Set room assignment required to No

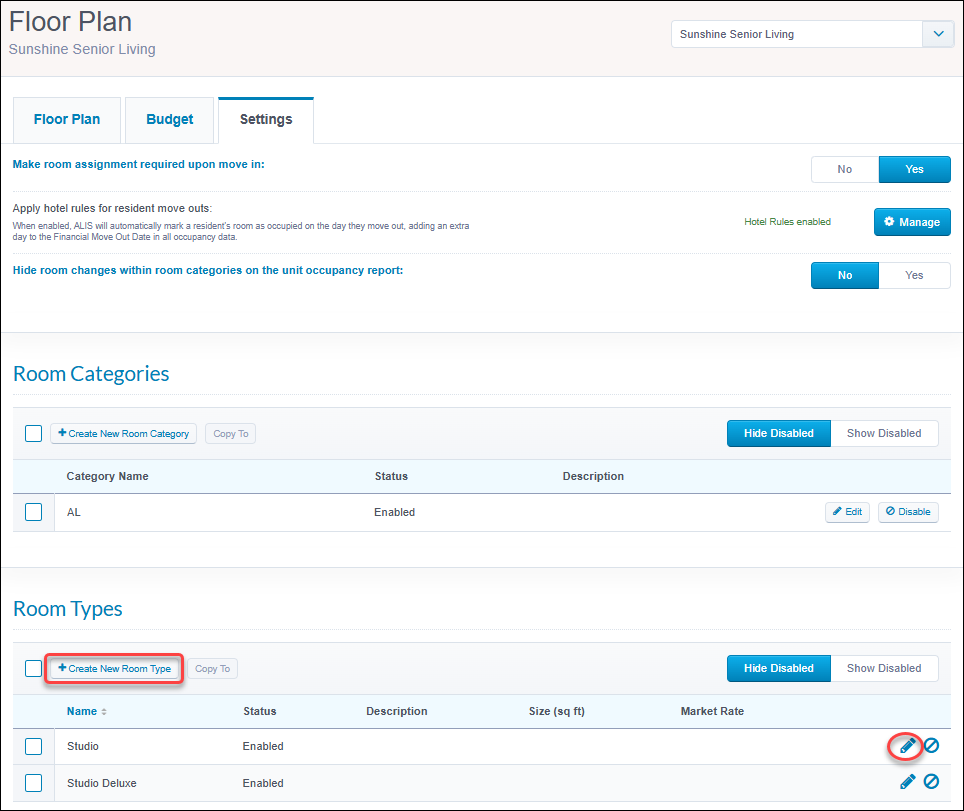[x=845, y=169]
